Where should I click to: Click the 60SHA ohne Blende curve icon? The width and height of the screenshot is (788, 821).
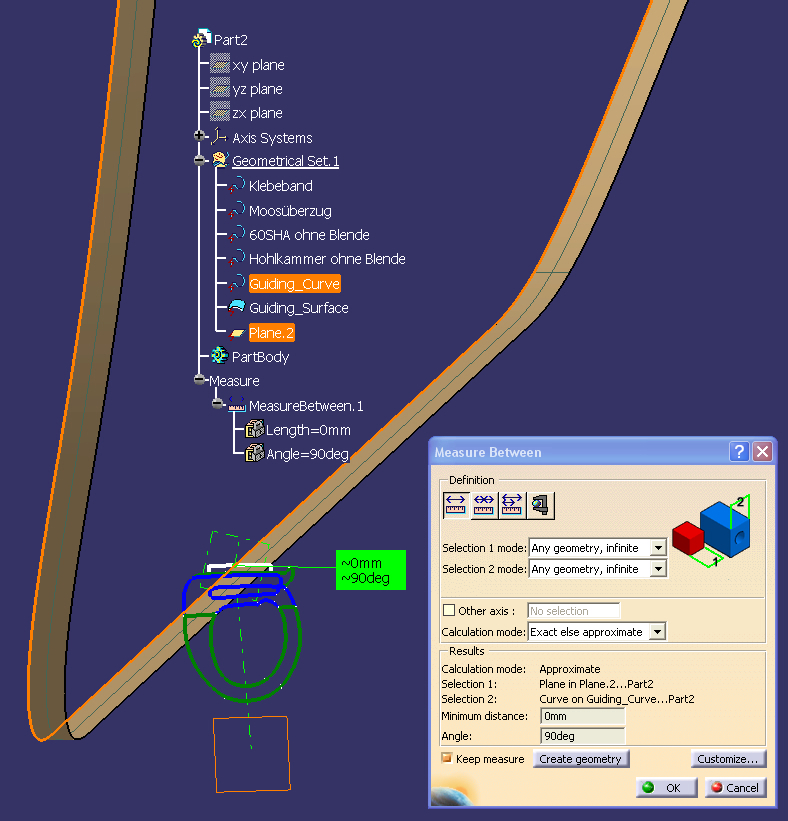(237, 234)
